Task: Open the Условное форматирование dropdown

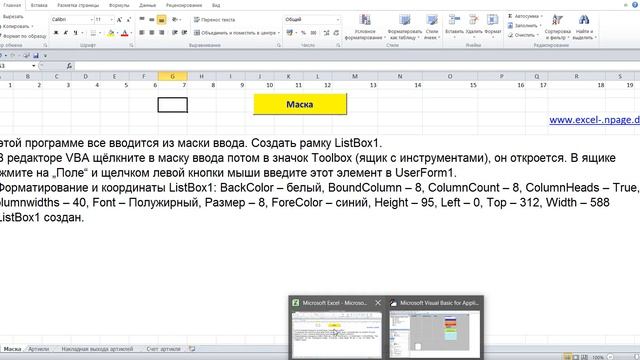Action: point(365,27)
